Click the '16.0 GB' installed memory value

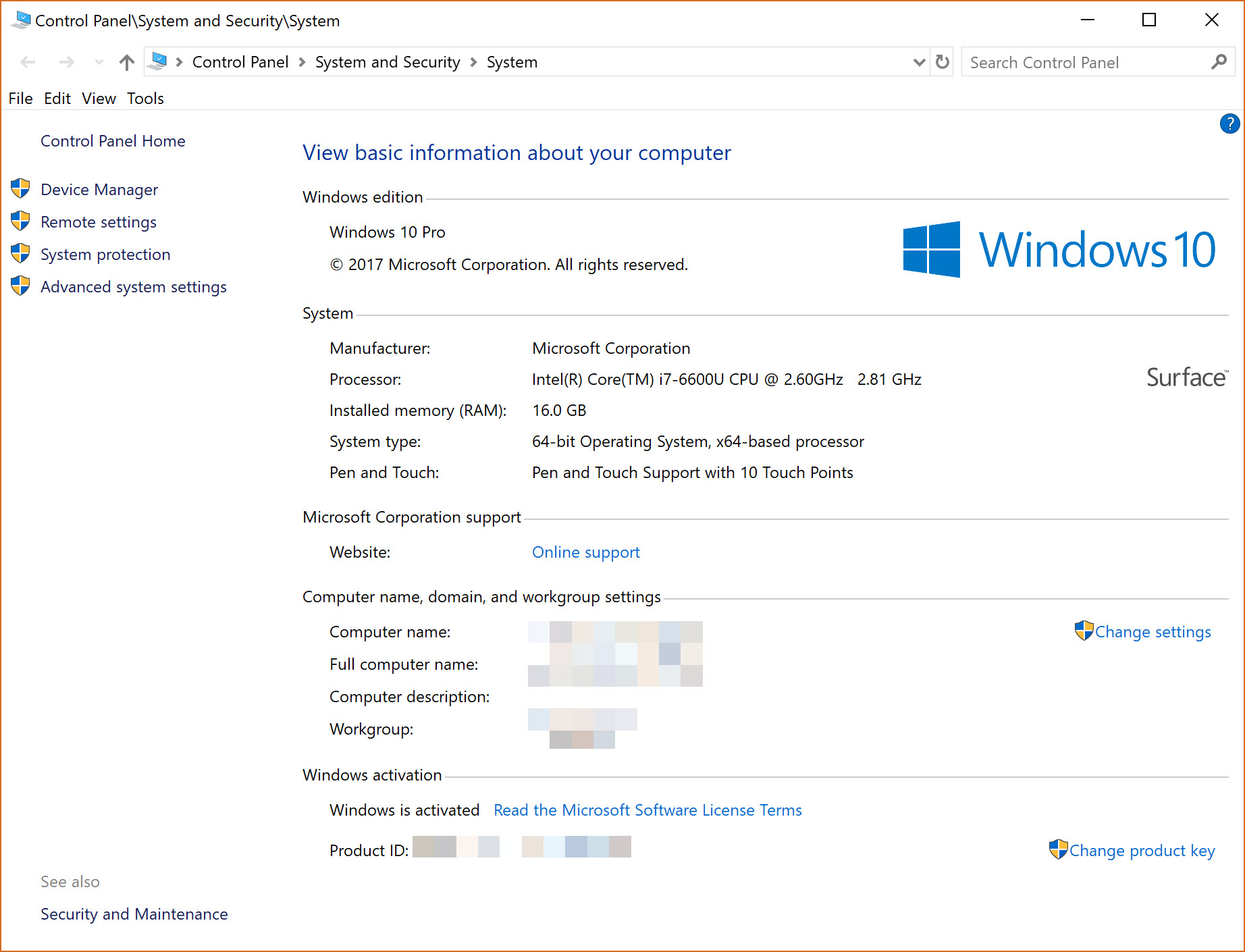559,410
